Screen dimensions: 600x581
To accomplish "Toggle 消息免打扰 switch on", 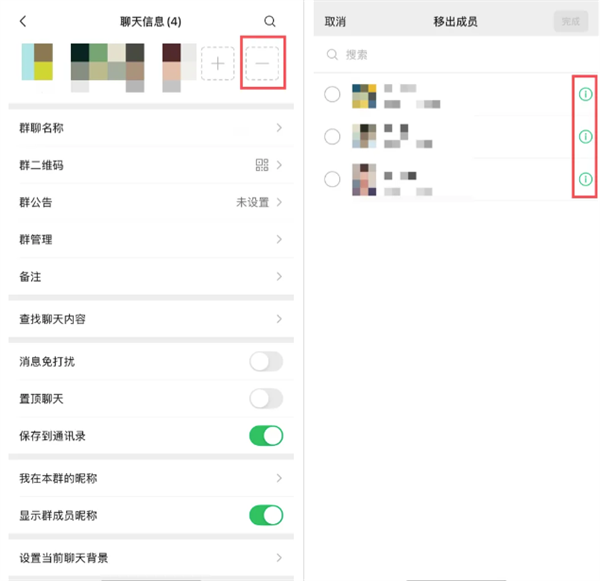I will [266, 362].
